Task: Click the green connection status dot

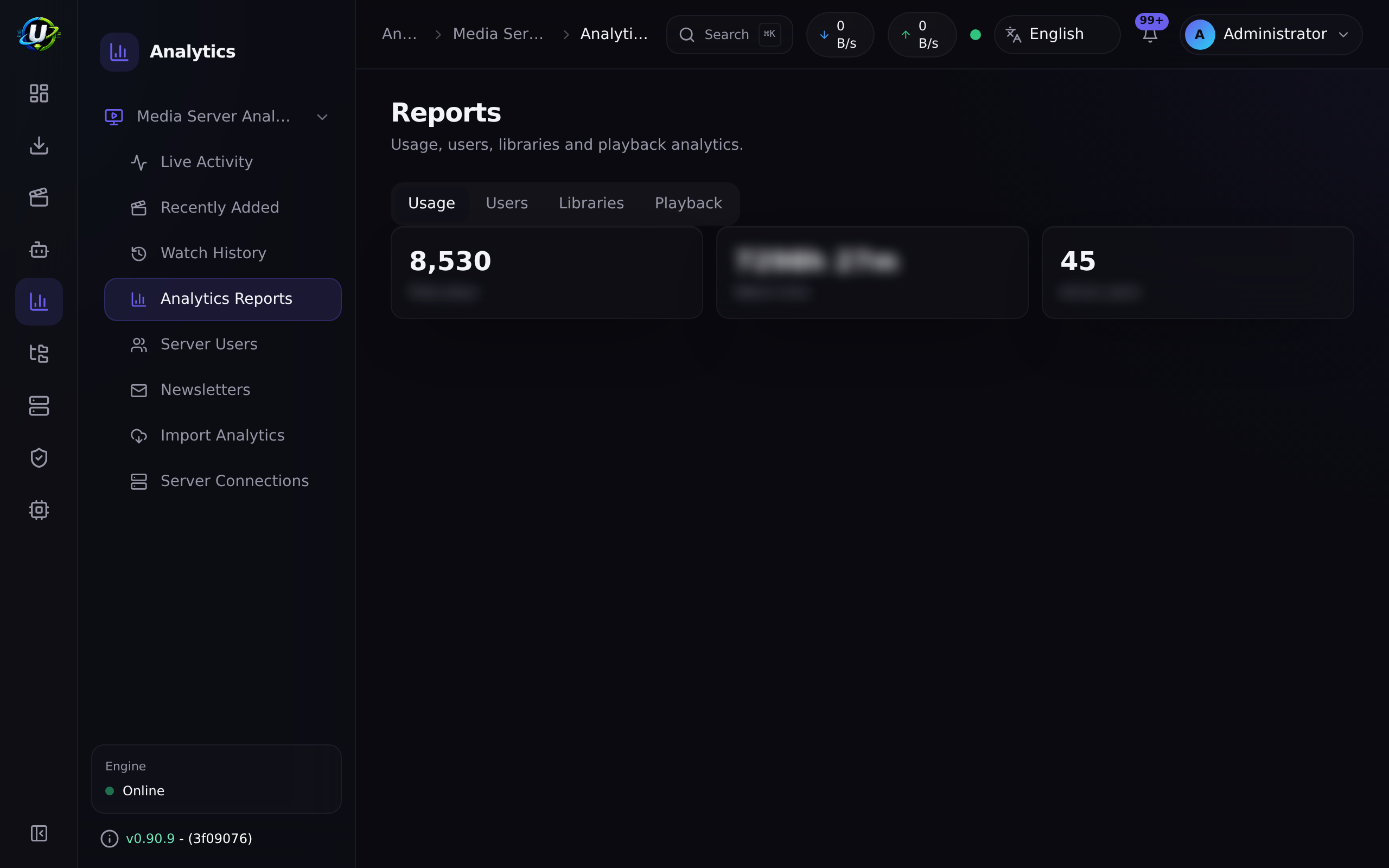Action: point(975,34)
